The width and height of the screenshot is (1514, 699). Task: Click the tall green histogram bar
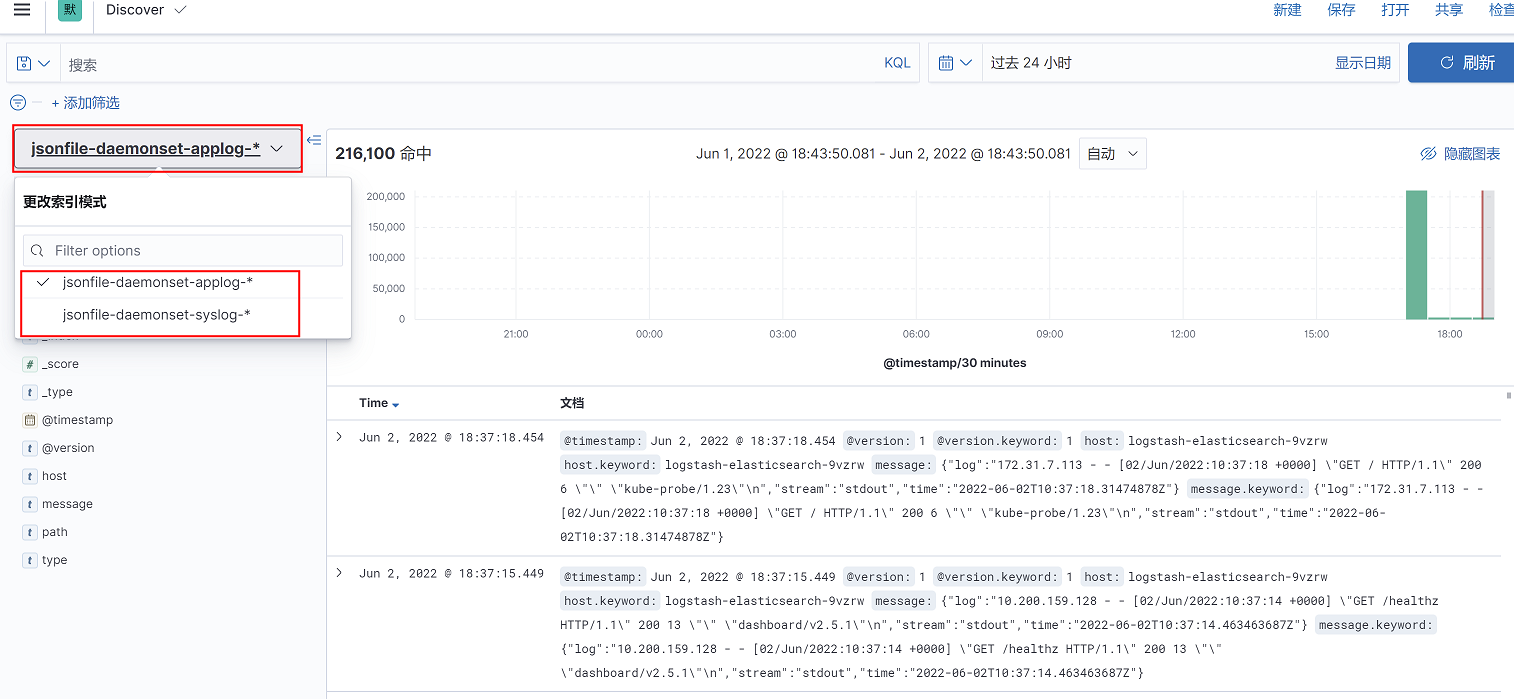tap(1416, 254)
